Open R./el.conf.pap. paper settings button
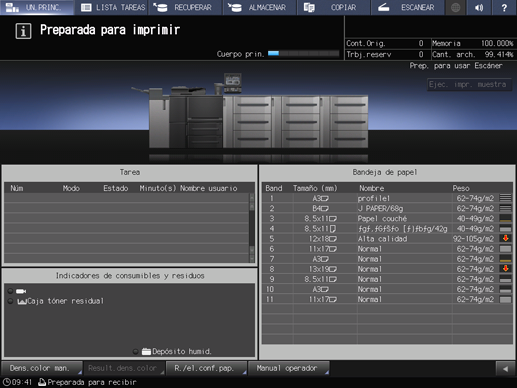 coord(206,368)
